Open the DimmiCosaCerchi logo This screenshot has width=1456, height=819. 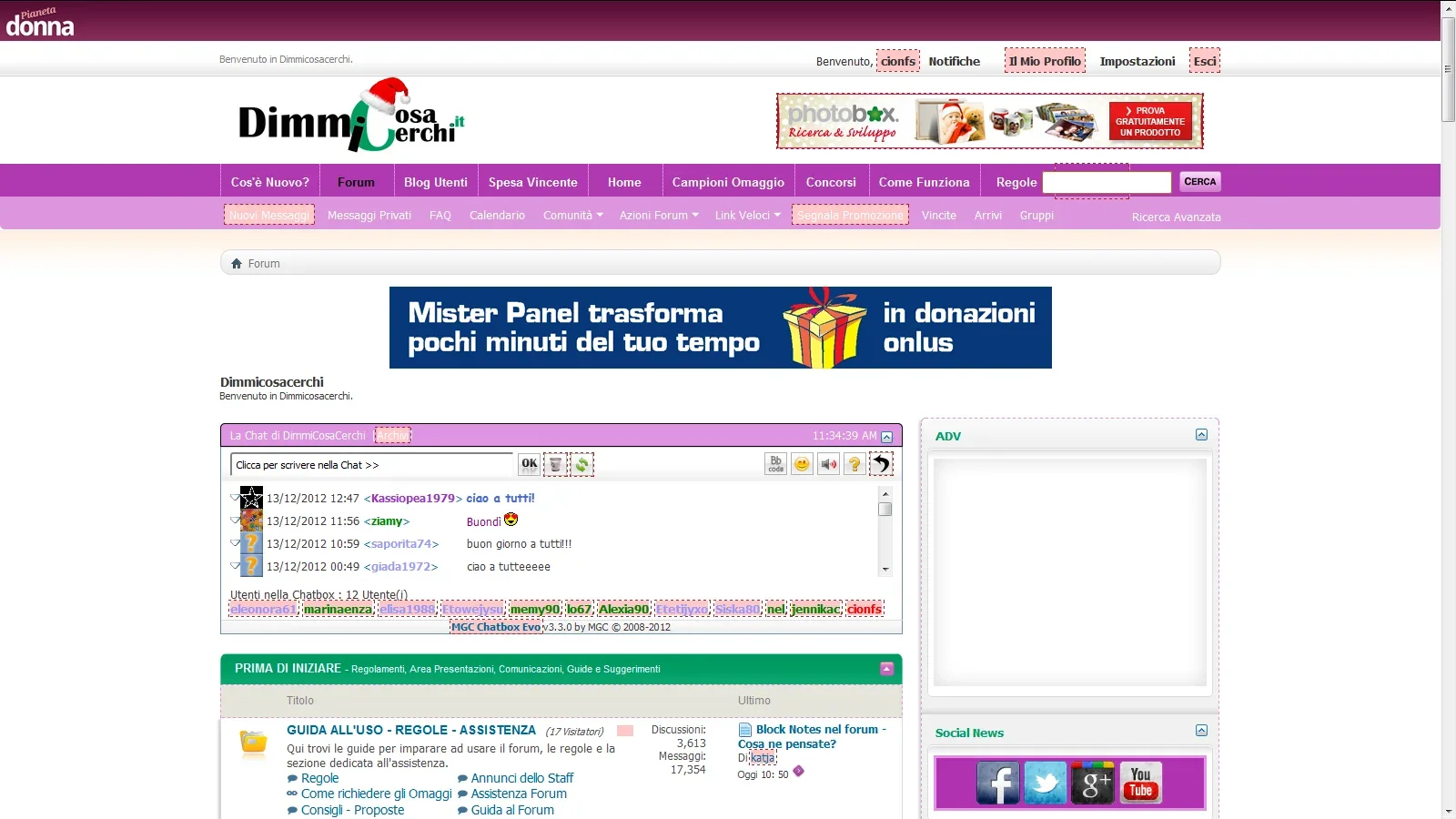tap(351, 116)
